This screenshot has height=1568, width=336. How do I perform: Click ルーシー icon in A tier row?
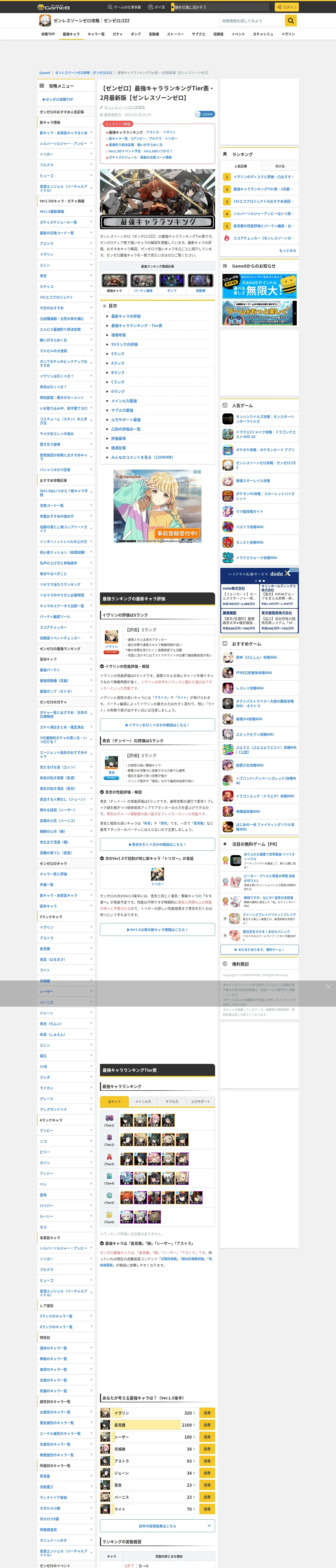pyautogui.click(x=183, y=1159)
